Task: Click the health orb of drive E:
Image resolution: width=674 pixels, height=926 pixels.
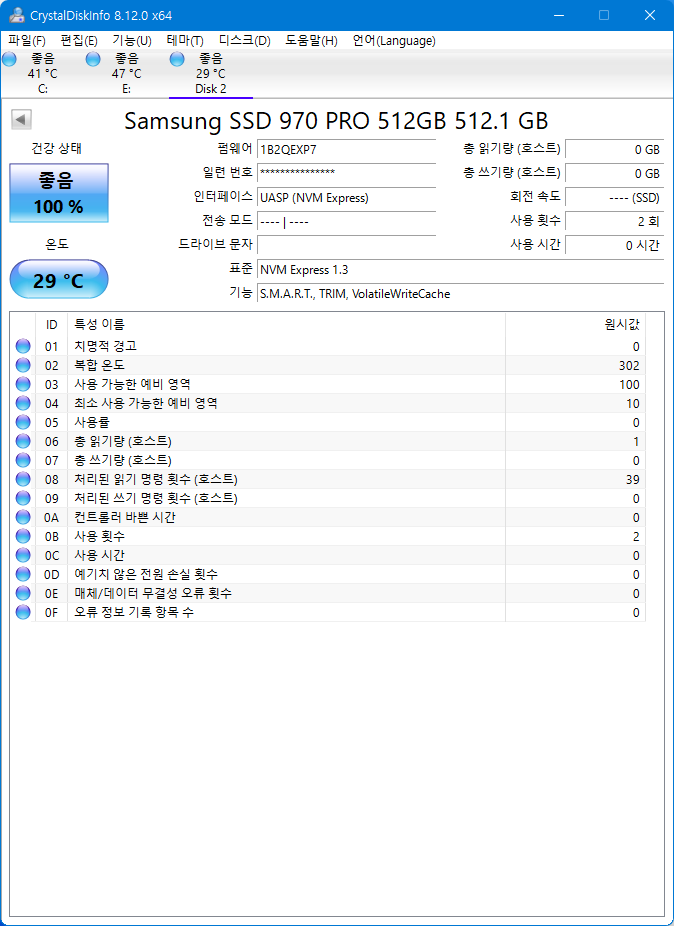Action: (x=93, y=59)
